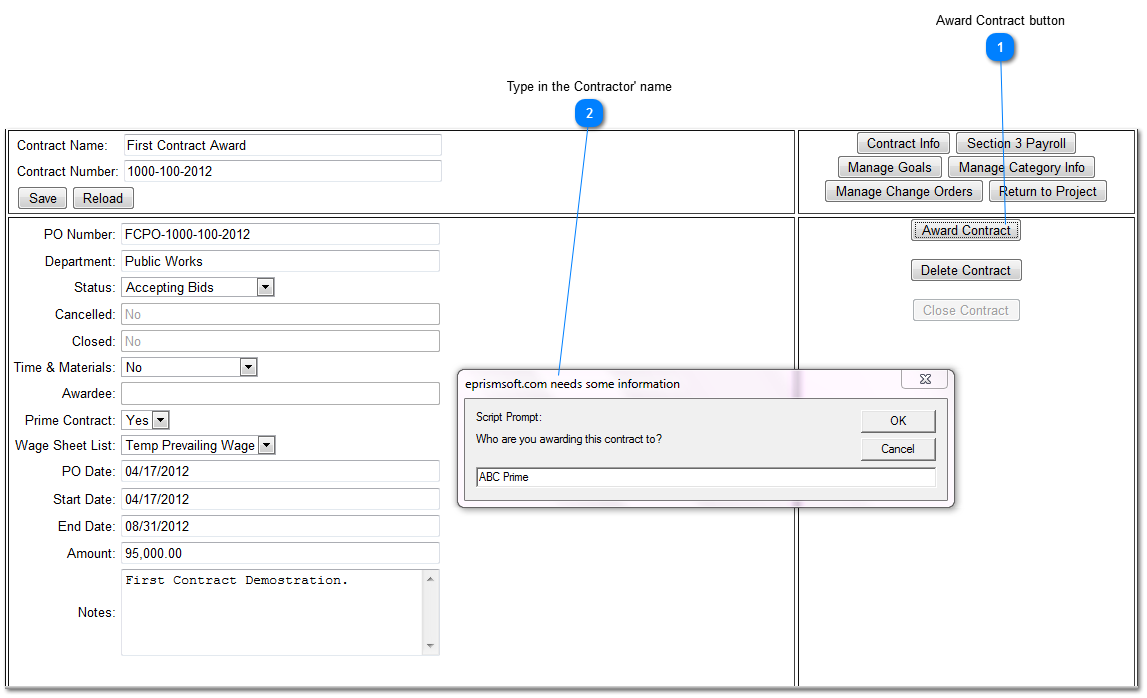This screenshot has width=1147, height=698.
Task: Click the Reload button
Action: click(x=103, y=198)
